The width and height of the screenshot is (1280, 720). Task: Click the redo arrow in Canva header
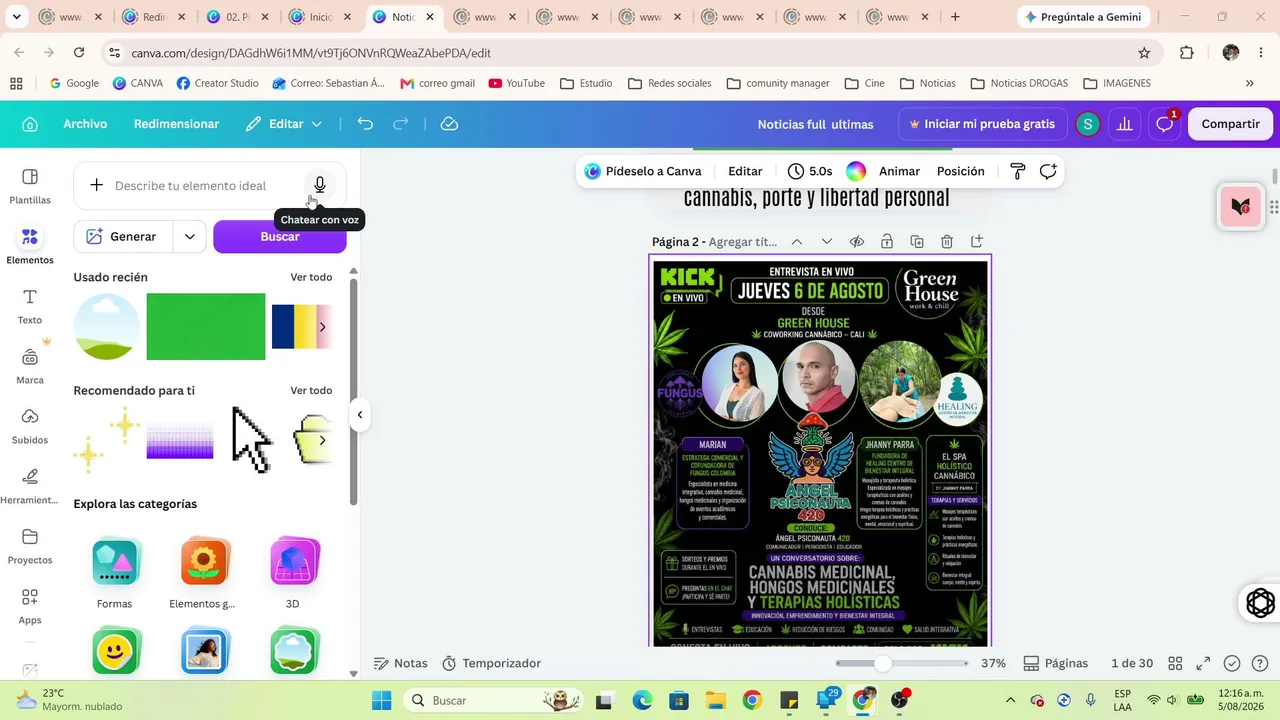pyautogui.click(x=401, y=124)
